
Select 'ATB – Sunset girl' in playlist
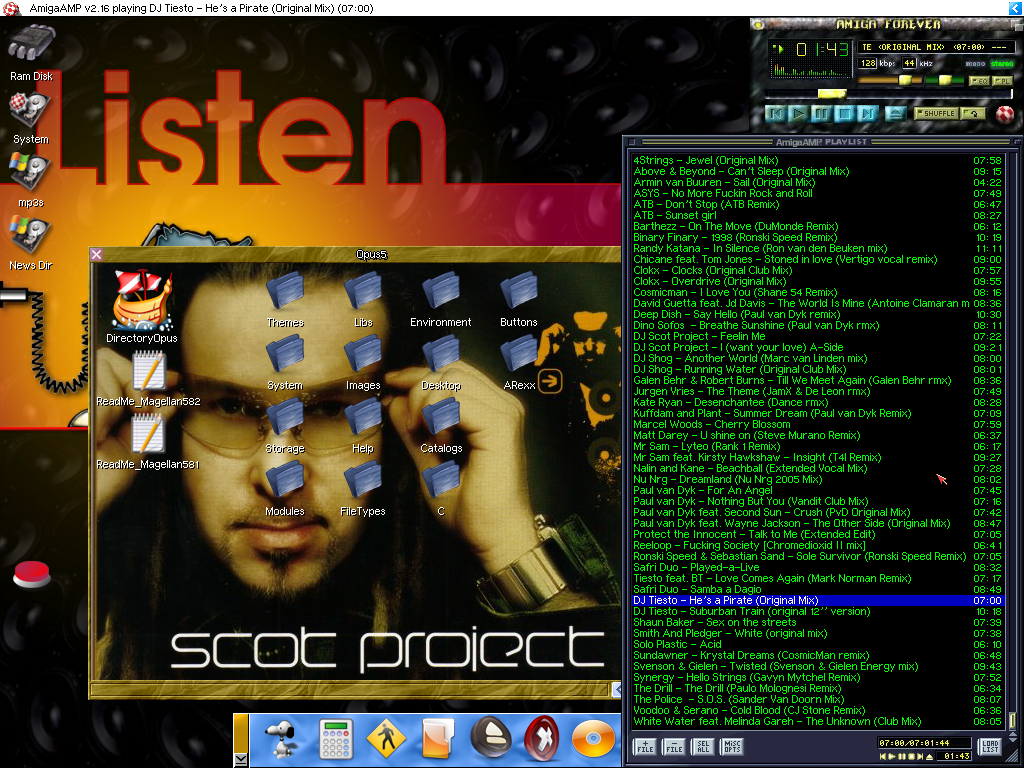tap(817, 215)
